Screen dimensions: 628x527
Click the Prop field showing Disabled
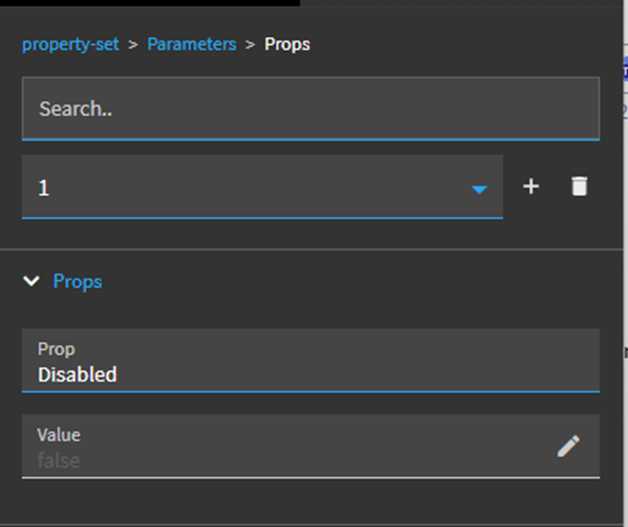300,374
